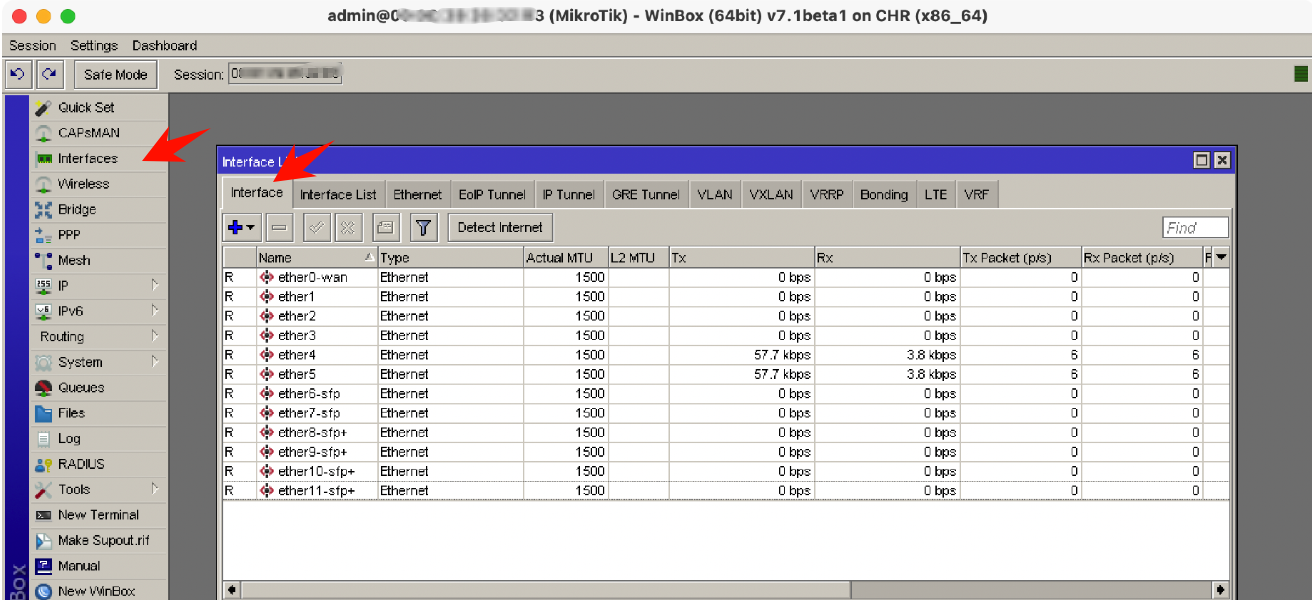The width and height of the screenshot is (1312, 600).
Task: Click the Undo arrow in toolbar
Action: pyautogui.click(x=16, y=74)
